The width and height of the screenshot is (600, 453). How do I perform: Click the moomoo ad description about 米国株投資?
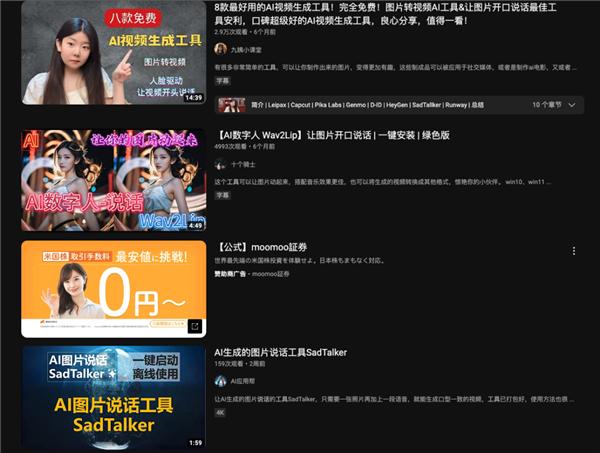300,261
